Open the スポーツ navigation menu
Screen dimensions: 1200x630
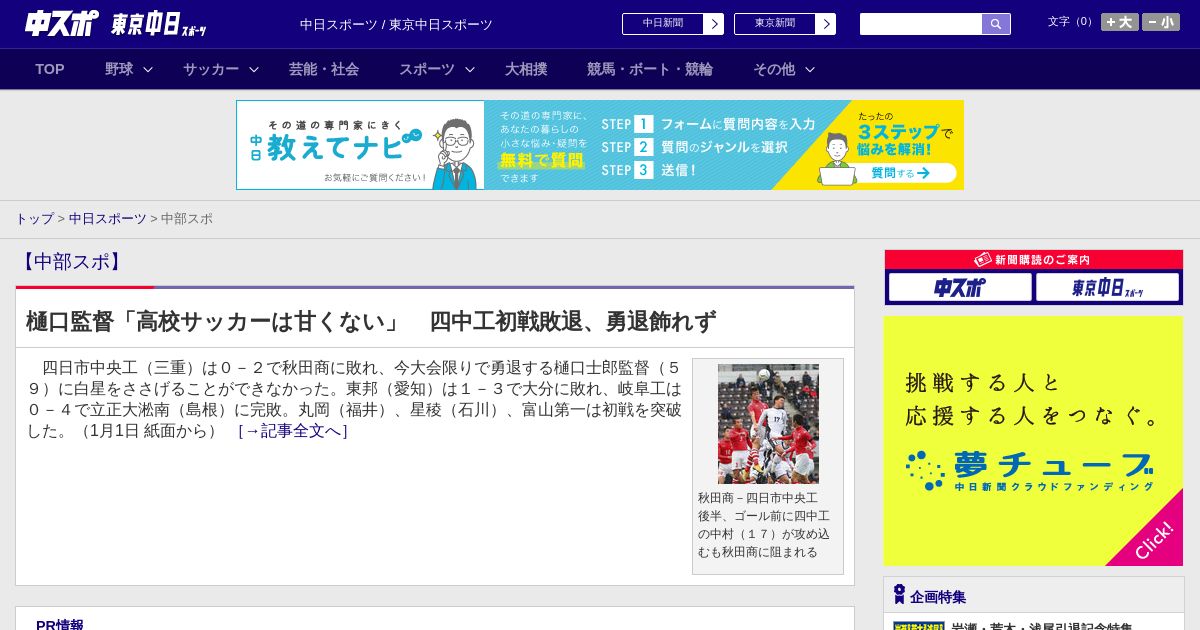427,69
